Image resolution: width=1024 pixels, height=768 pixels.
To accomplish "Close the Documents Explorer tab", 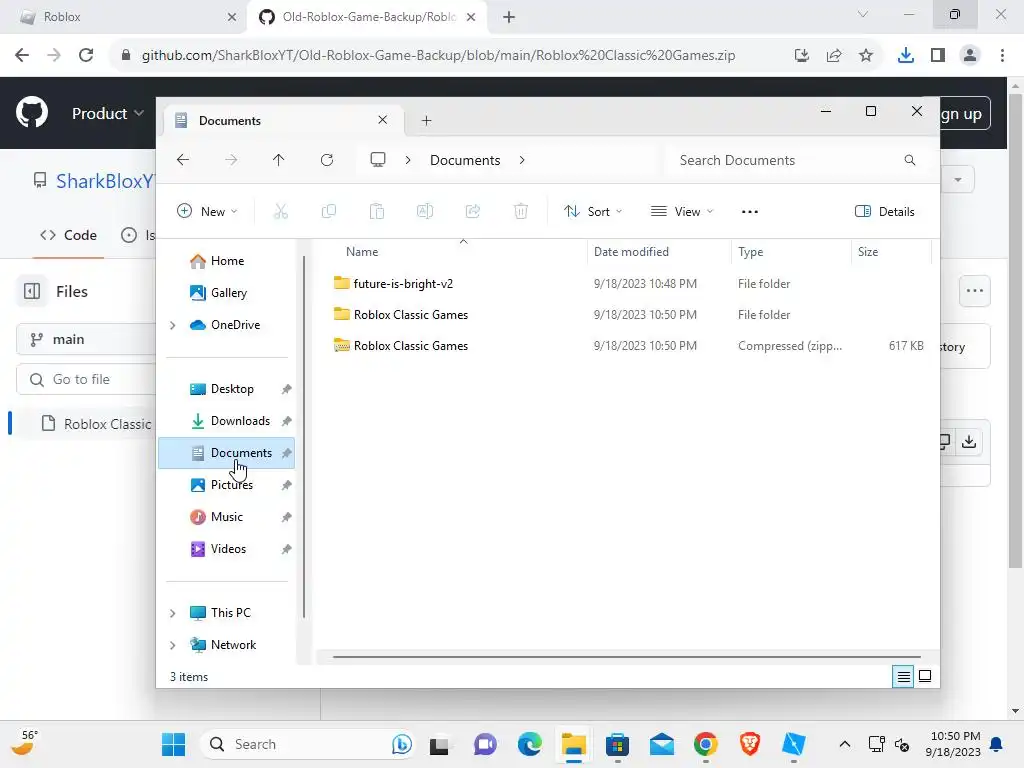I will (383, 120).
